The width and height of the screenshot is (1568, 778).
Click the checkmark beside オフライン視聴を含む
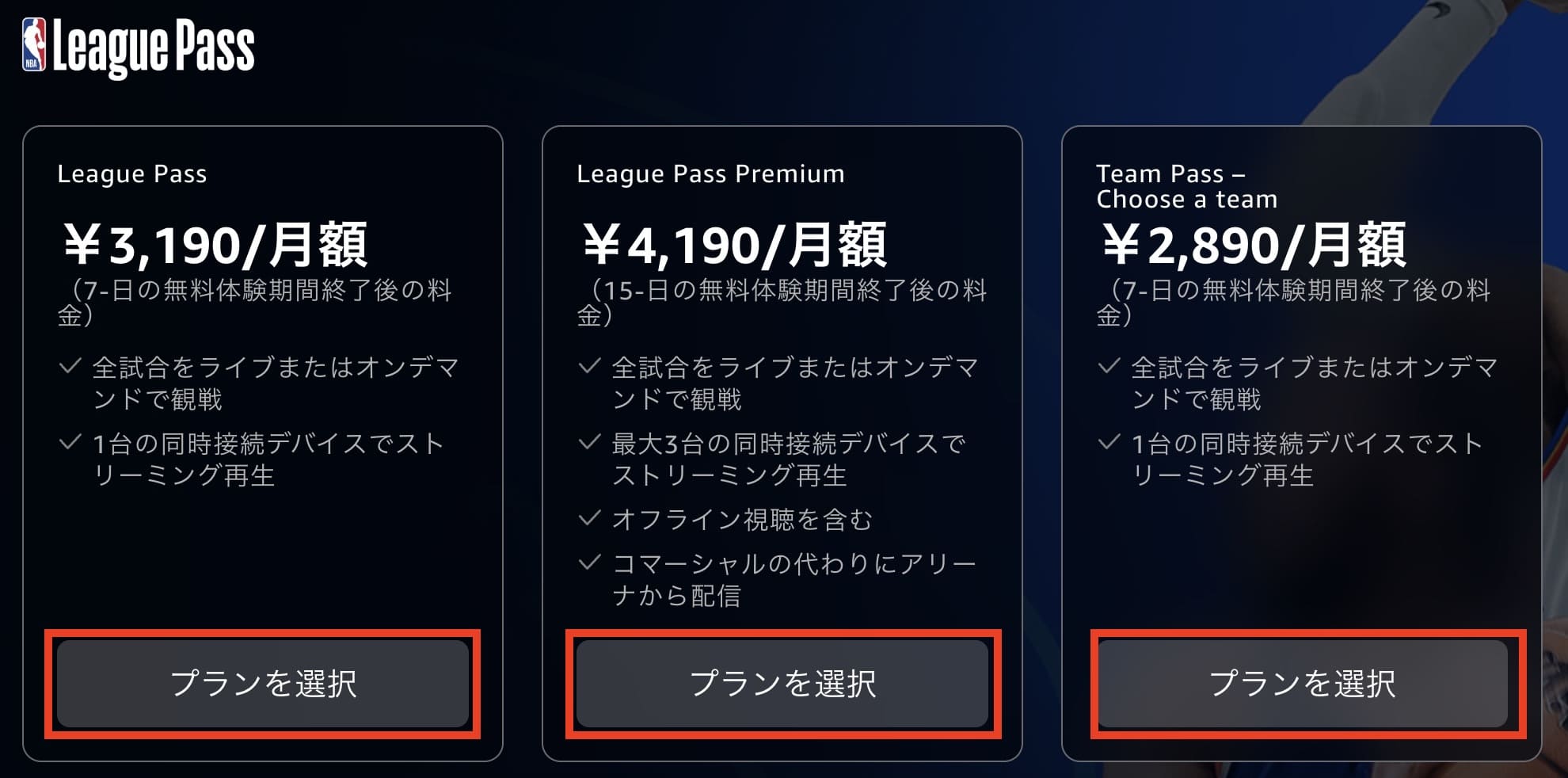(x=590, y=518)
